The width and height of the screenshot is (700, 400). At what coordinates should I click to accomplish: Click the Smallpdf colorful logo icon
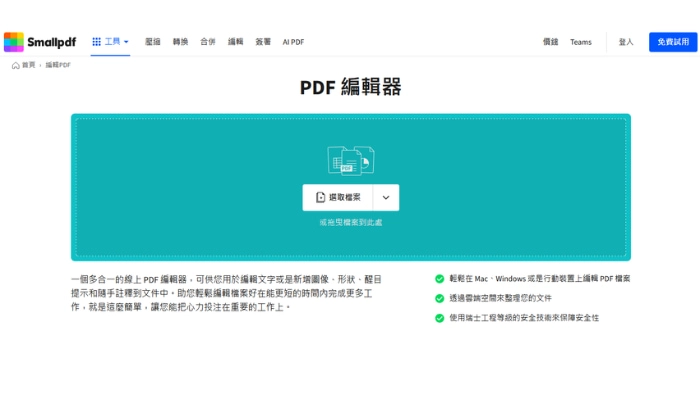point(14,42)
